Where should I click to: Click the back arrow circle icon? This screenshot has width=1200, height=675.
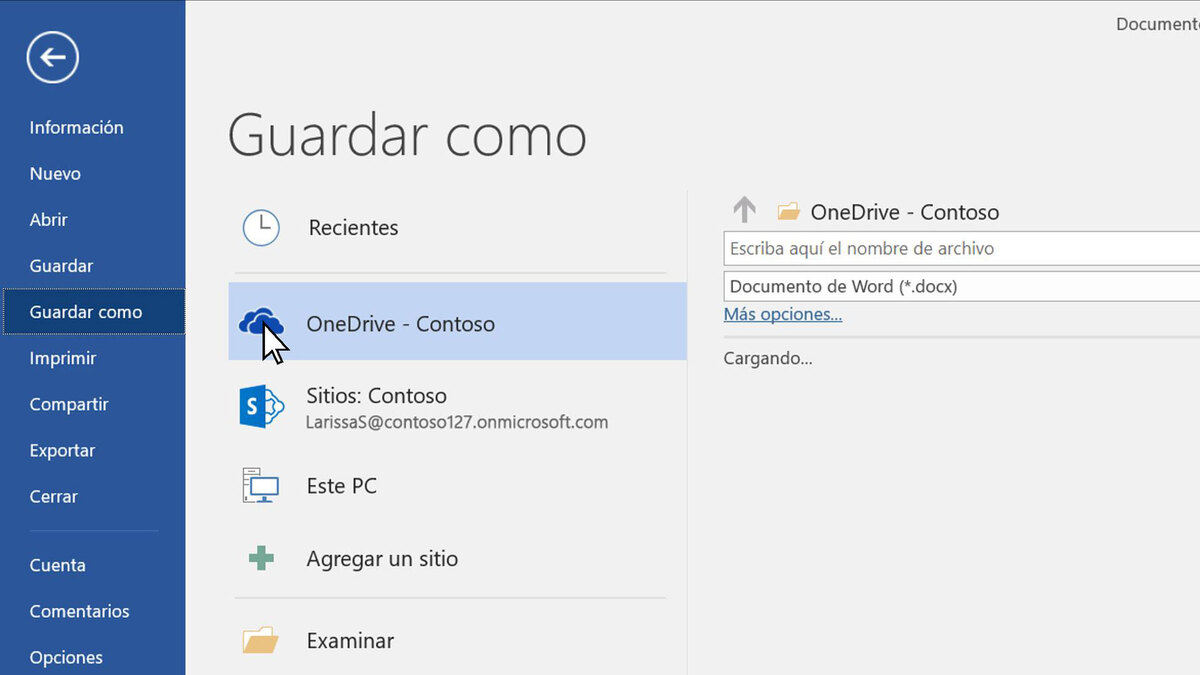tap(52, 57)
